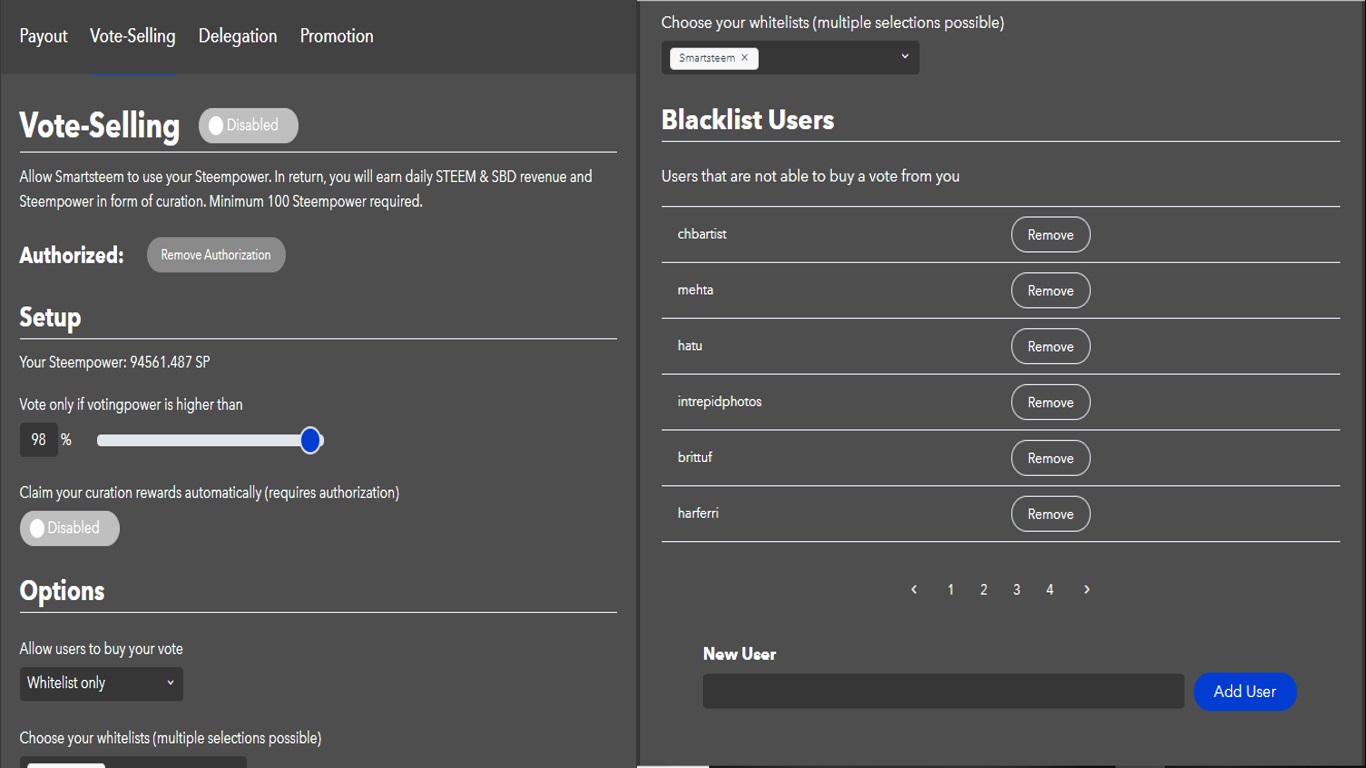The height and width of the screenshot is (768, 1366).
Task: Remove brittuf from the blacklist
Action: coord(1051,459)
